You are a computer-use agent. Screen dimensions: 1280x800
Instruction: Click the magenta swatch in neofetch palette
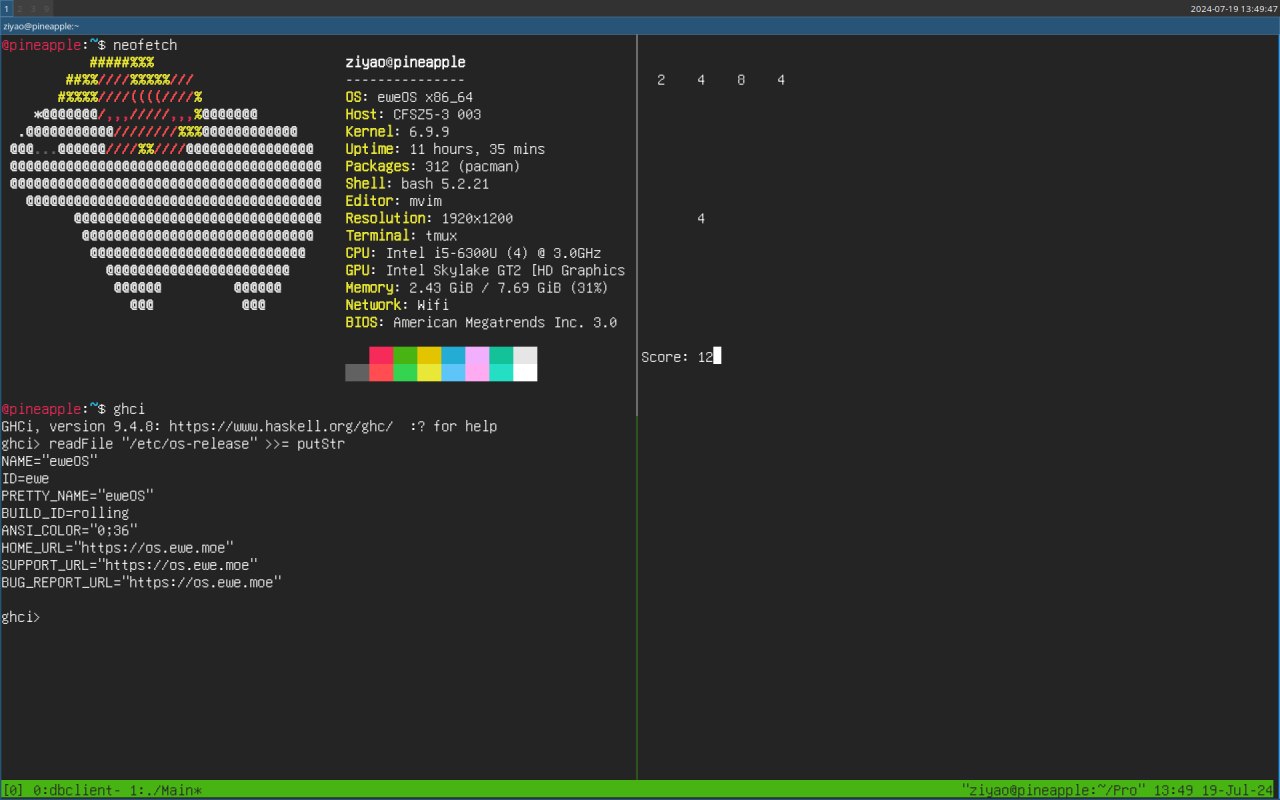(478, 363)
